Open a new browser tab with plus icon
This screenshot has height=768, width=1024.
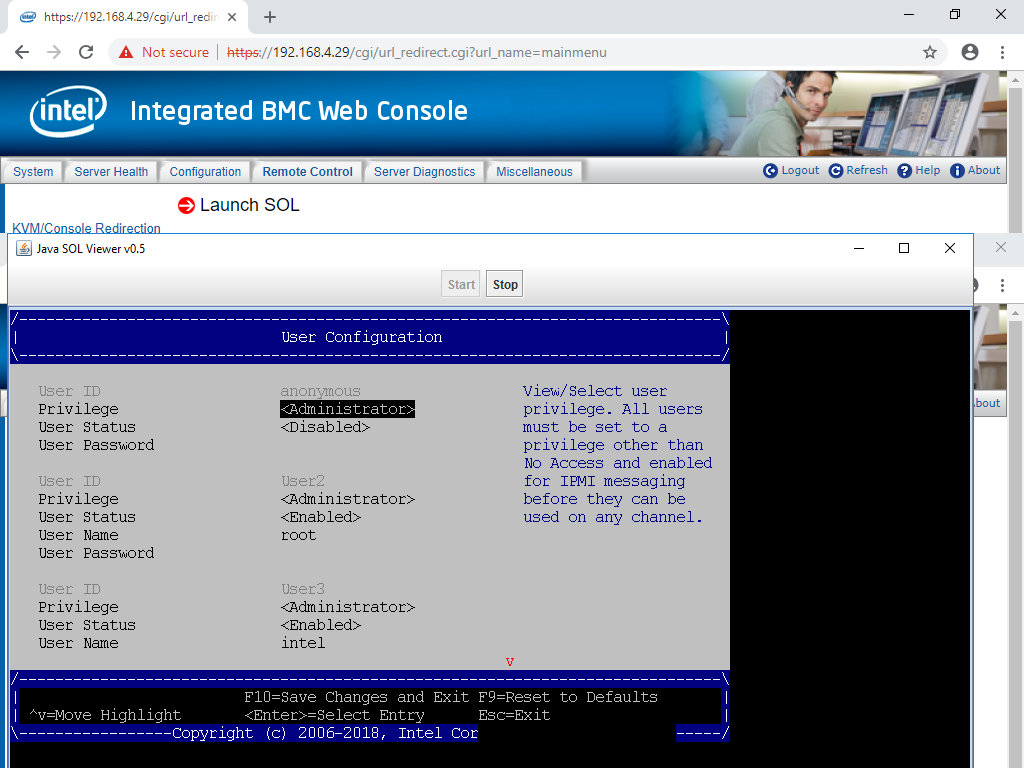coord(270,17)
